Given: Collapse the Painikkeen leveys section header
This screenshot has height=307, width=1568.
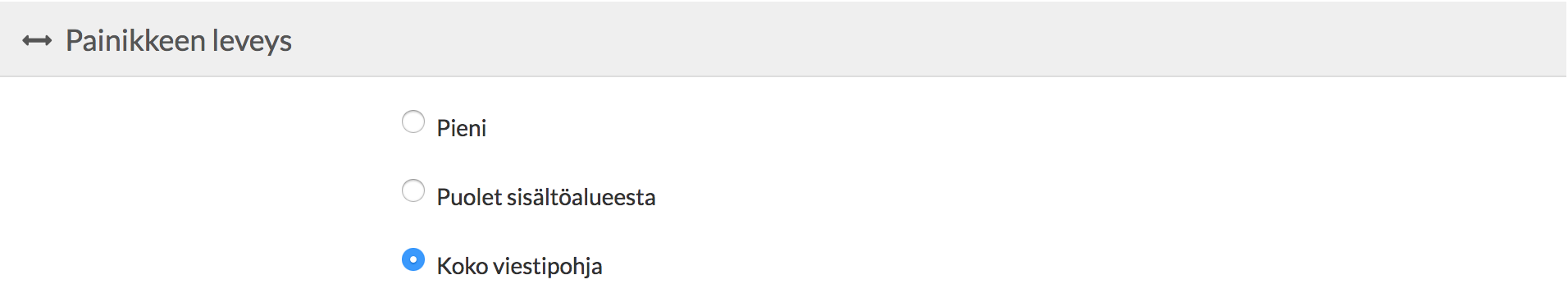Looking at the screenshot, I should 783,39.
